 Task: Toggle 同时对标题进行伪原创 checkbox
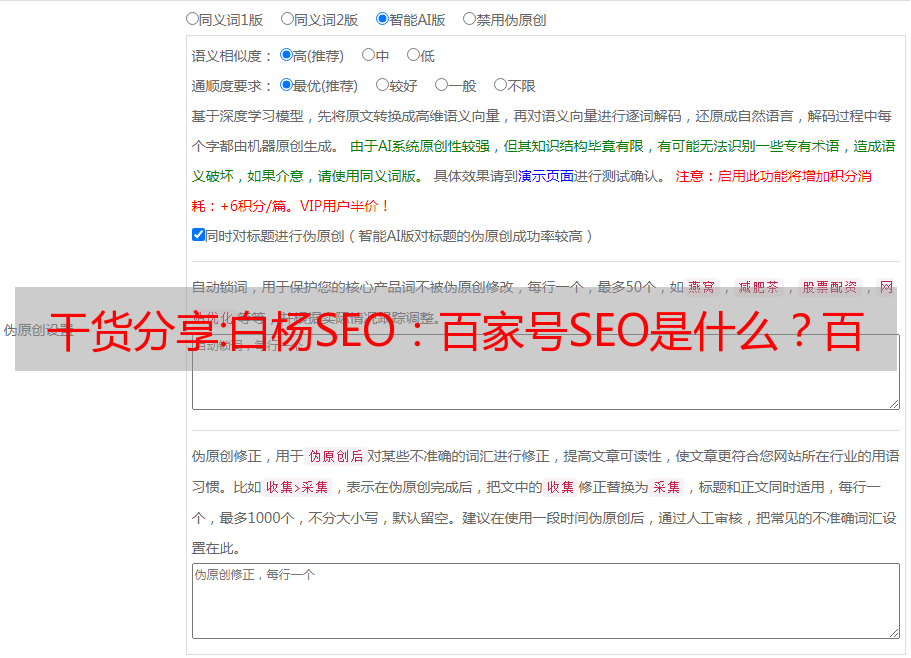[198, 235]
